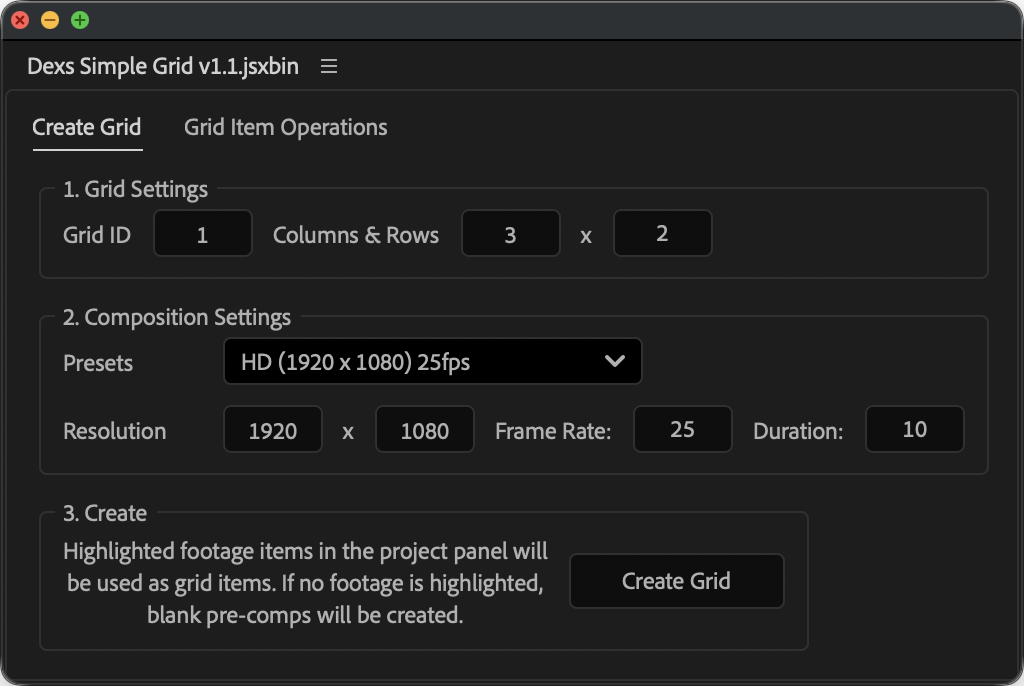Open the Grid Item Operations tab
This screenshot has width=1024, height=686.
coord(285,128)
